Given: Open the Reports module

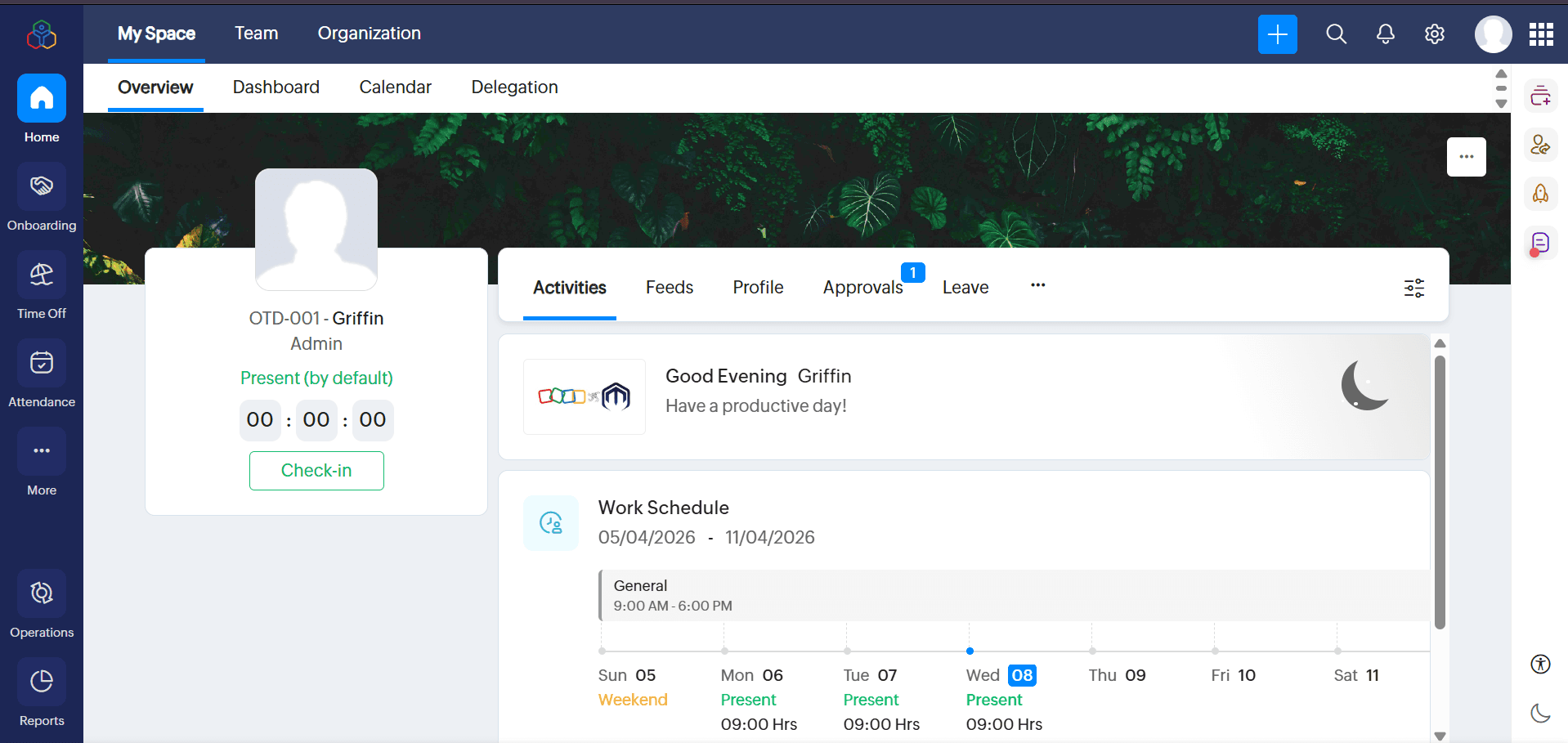Looking at the screenshot, I should [x=41, y=692].
